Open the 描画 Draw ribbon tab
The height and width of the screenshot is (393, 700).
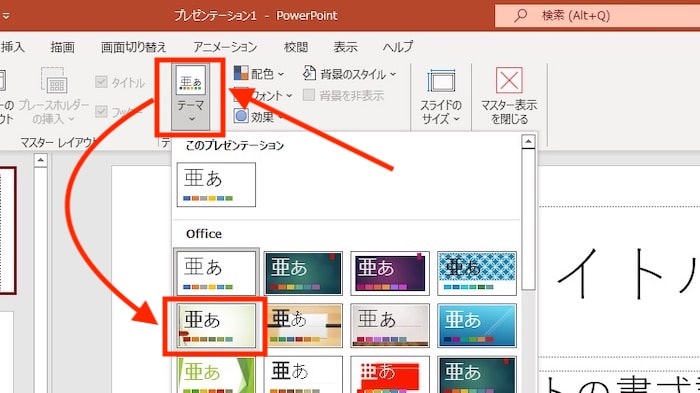[x=62, y=47]
